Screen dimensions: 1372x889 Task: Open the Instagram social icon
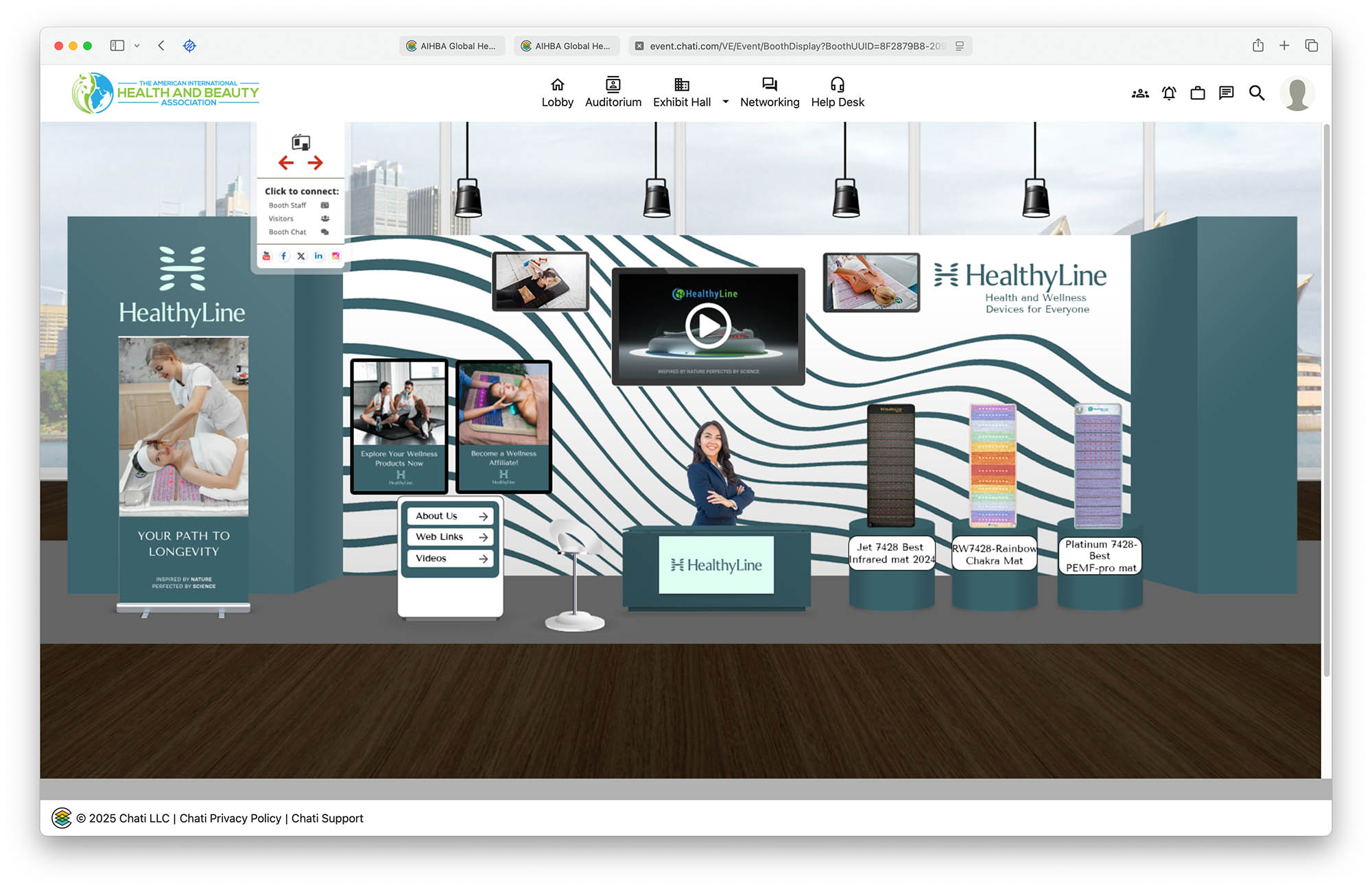[x=335, y=256]
